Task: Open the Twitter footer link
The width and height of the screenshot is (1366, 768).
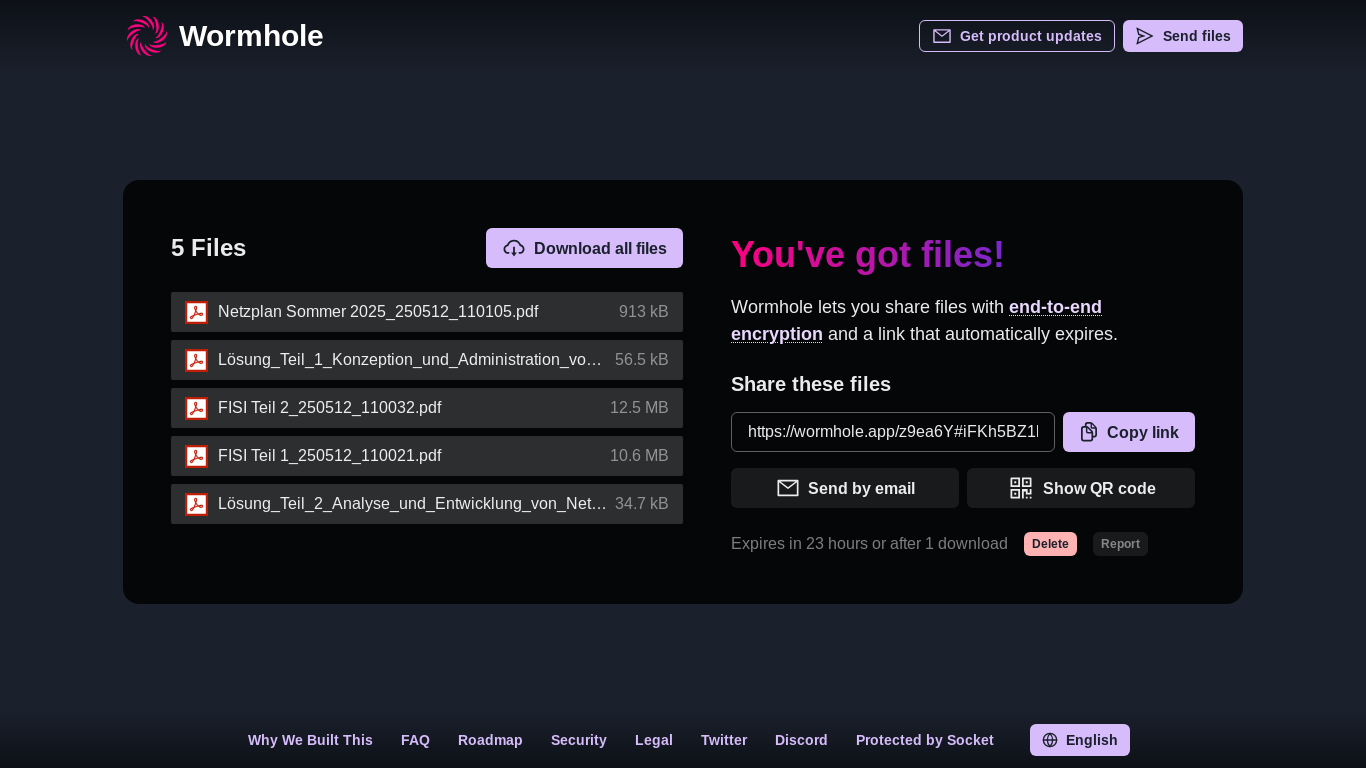Action: click(x=724, y=740)
